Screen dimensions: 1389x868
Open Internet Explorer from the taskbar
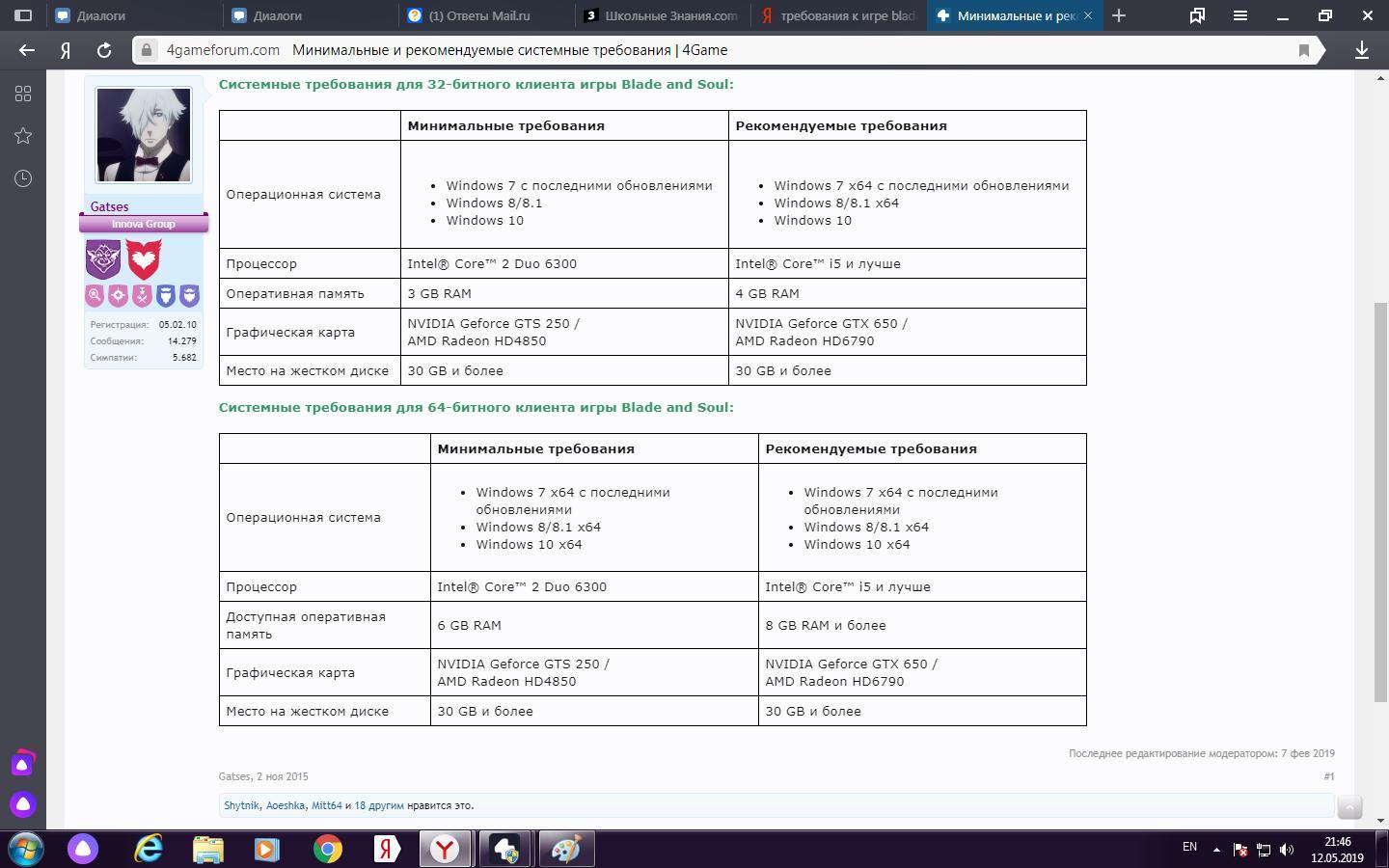point(149,849)
